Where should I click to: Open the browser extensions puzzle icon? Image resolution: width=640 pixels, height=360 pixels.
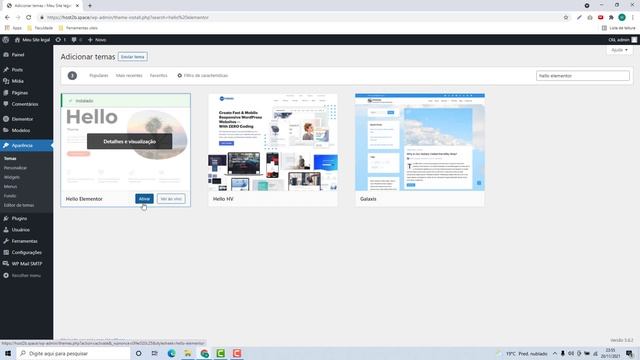611,18
